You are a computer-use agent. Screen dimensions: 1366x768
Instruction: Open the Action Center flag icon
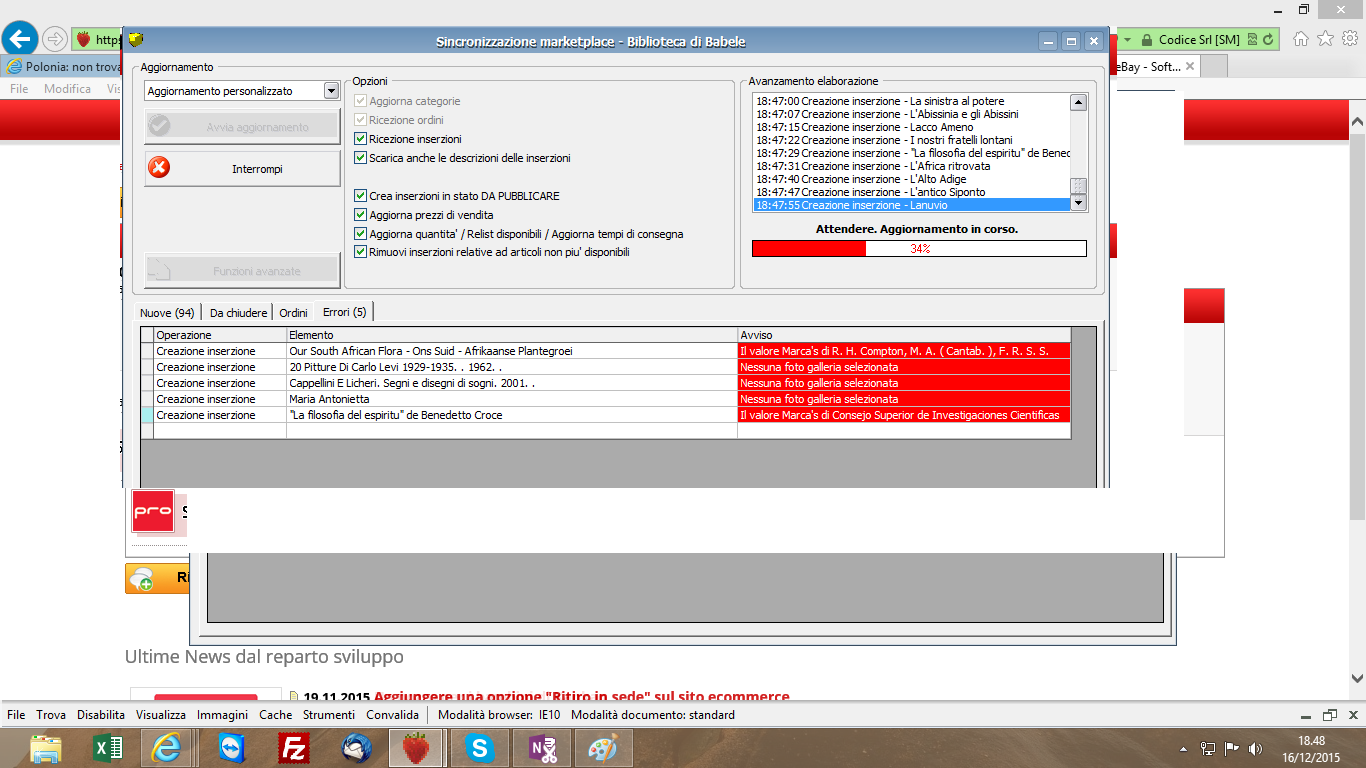[1232, 748]
